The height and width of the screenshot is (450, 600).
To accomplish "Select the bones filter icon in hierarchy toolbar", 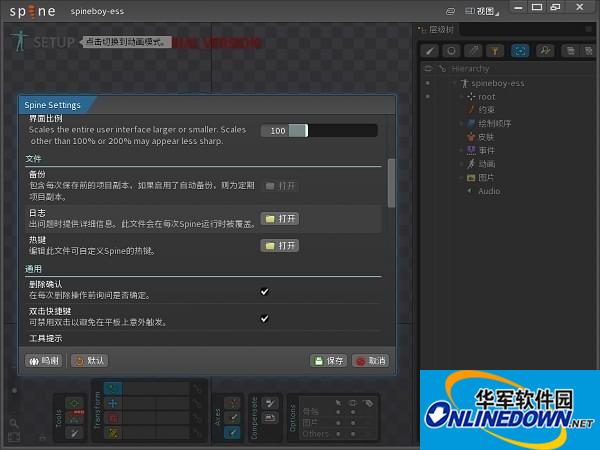I will pos(430,51).
